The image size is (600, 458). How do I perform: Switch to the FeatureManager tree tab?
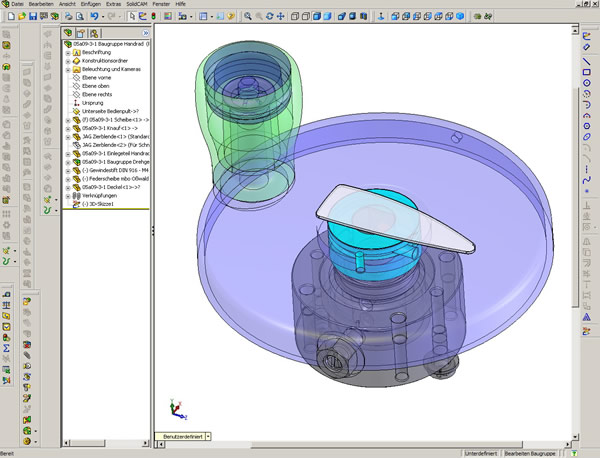click(70, 33)
